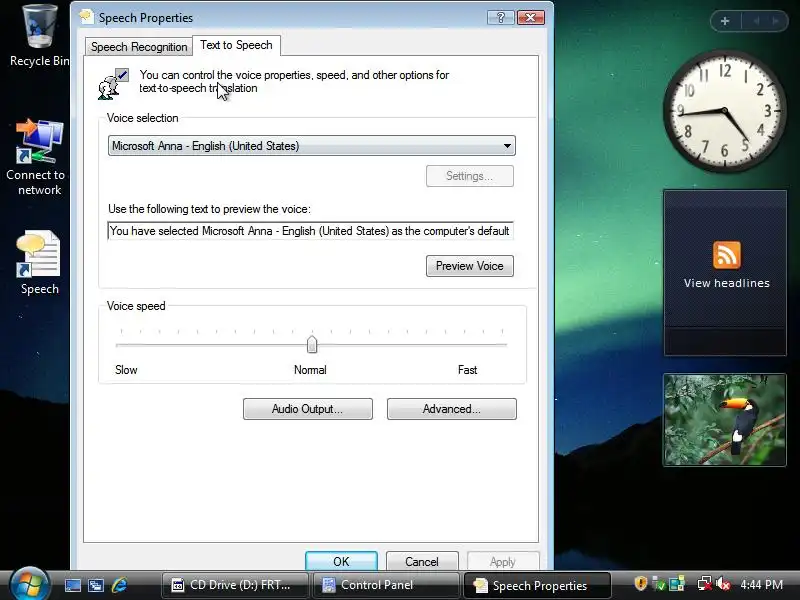Click the Start orb button

(29, 584)
